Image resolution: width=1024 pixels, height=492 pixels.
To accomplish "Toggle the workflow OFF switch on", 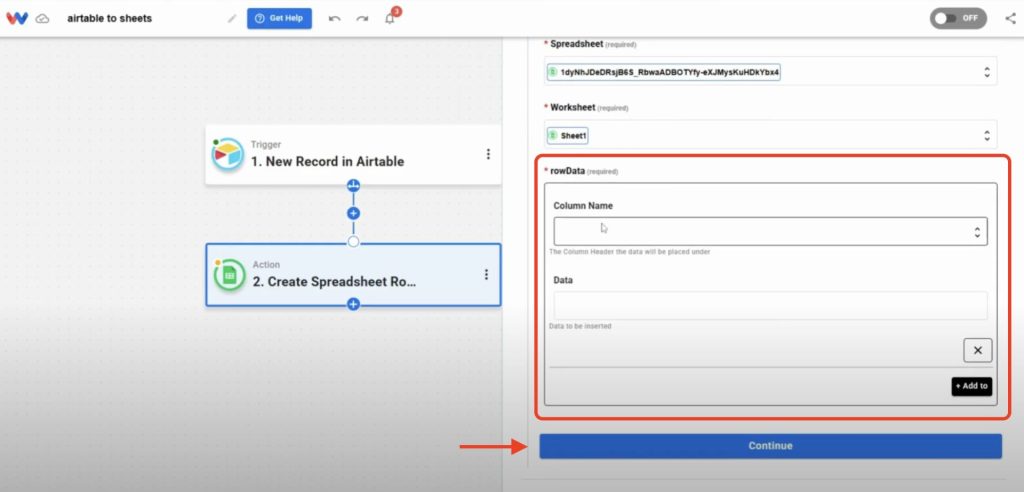I will point(958,18).
